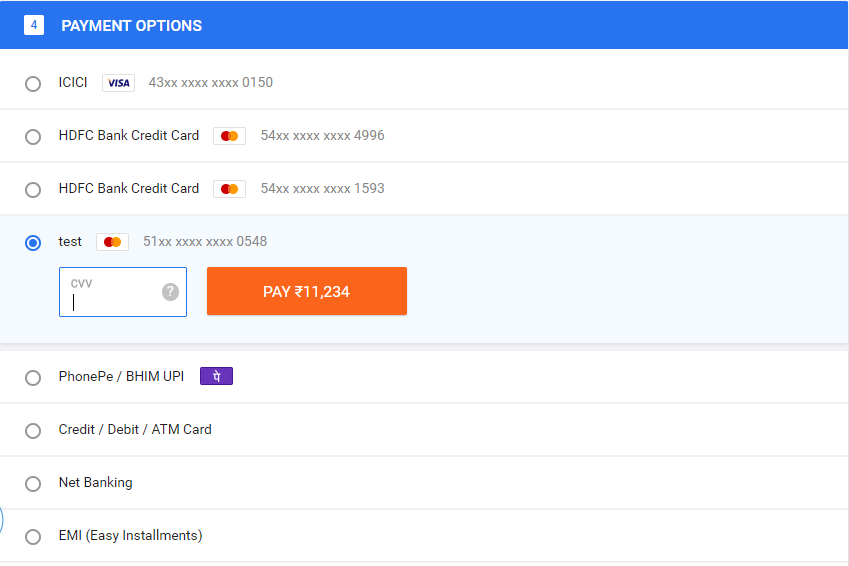The image size is (849, 566).
Task: Click the masked number 43xx xxxx xxxx 0150
Action: (211, 82)
